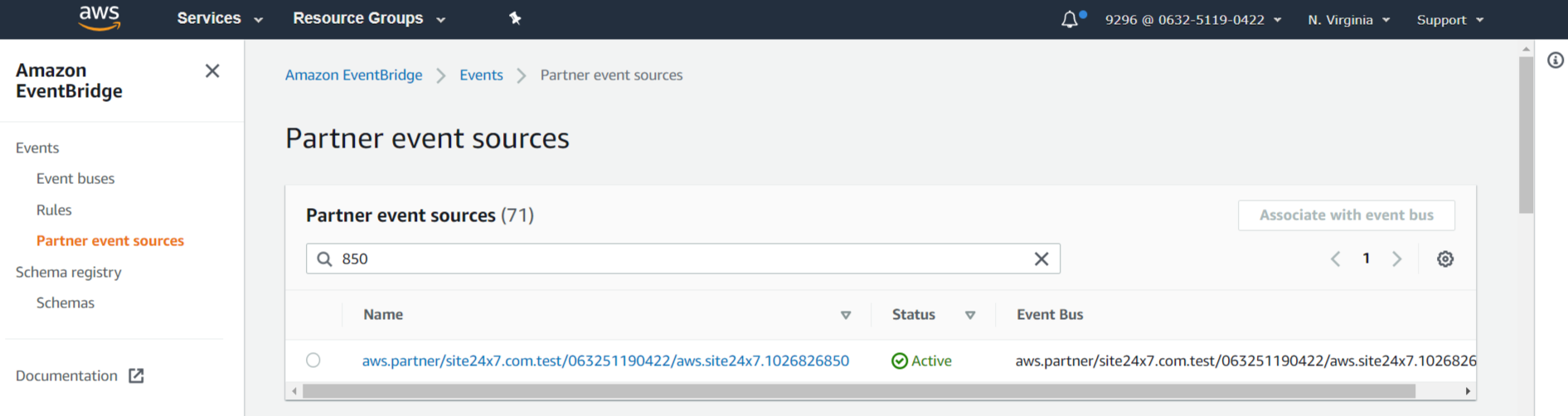Click the AWS logo home icon

tap(100, 18)
